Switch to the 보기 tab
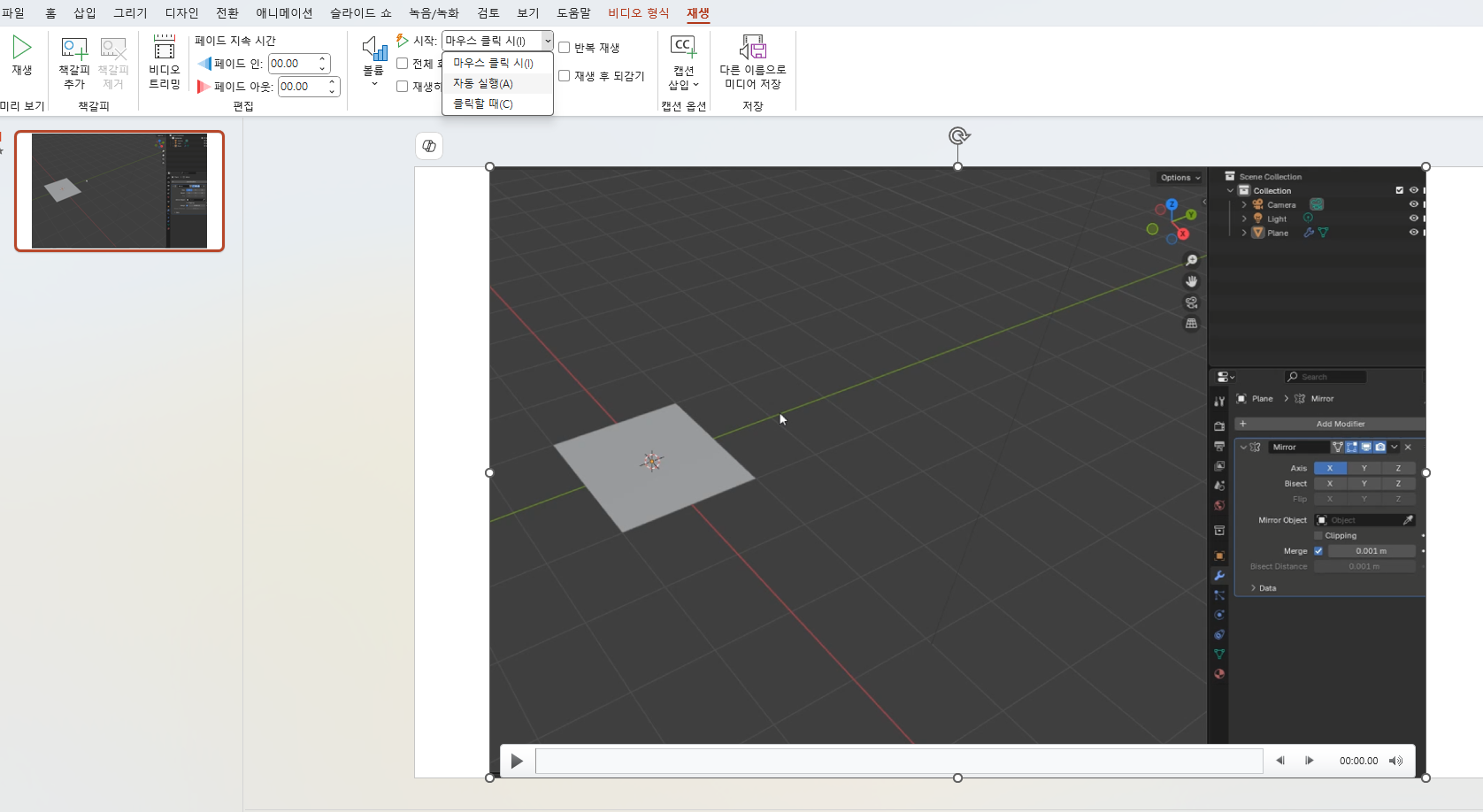 [528, 13]
